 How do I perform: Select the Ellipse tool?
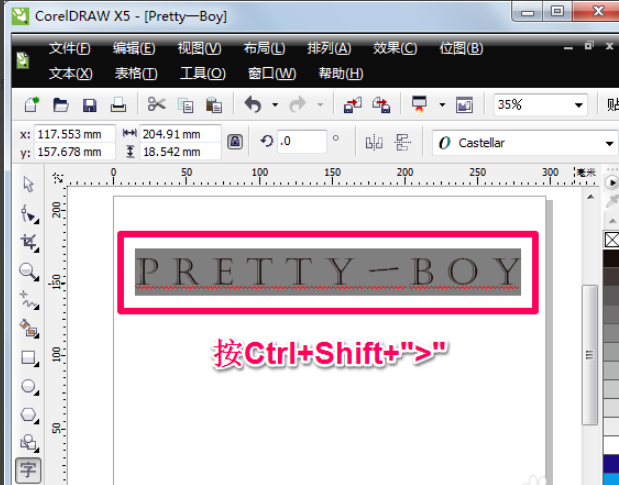[x=28, y=386]
